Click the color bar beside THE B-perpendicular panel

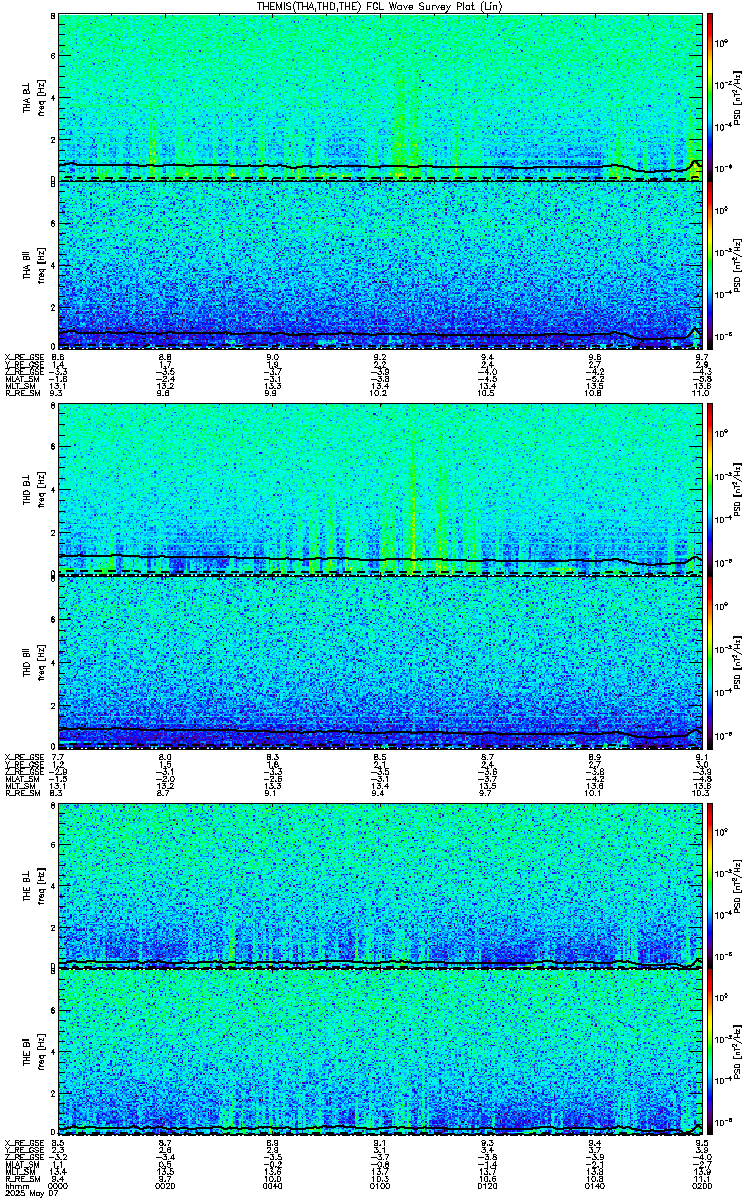(710, 885)
